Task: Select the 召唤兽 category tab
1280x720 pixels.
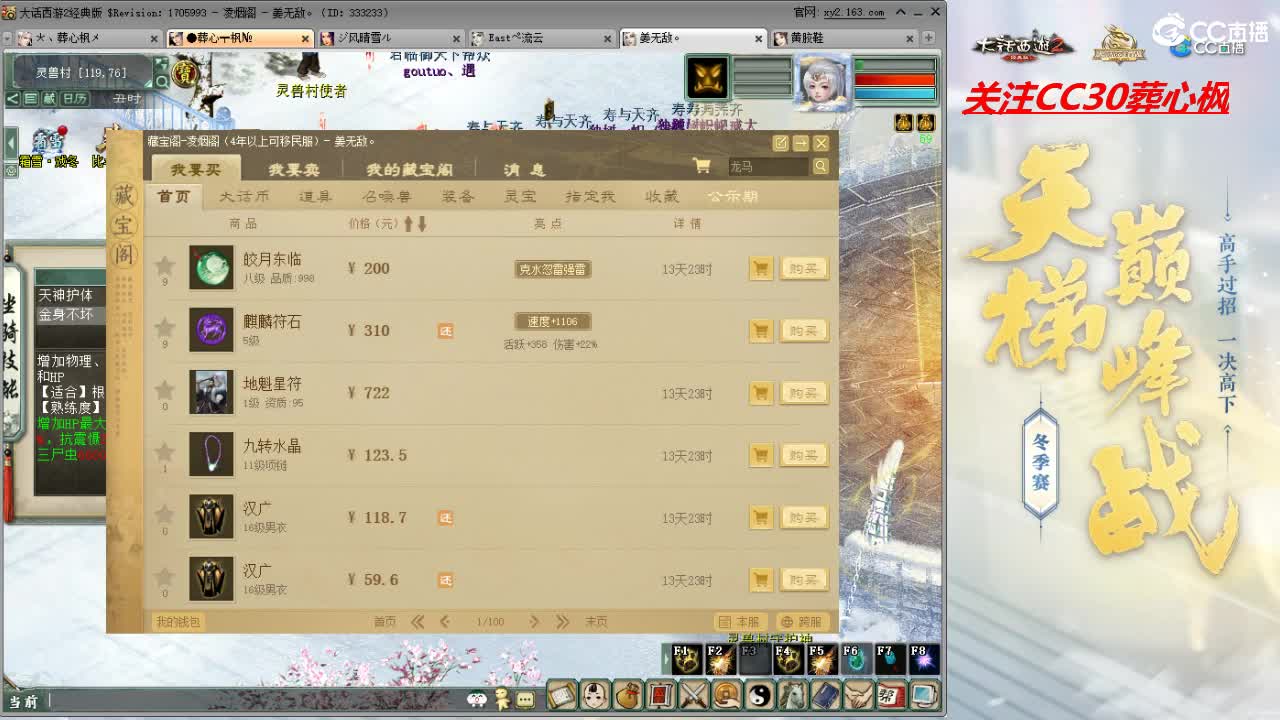Action: coord(387,197)
